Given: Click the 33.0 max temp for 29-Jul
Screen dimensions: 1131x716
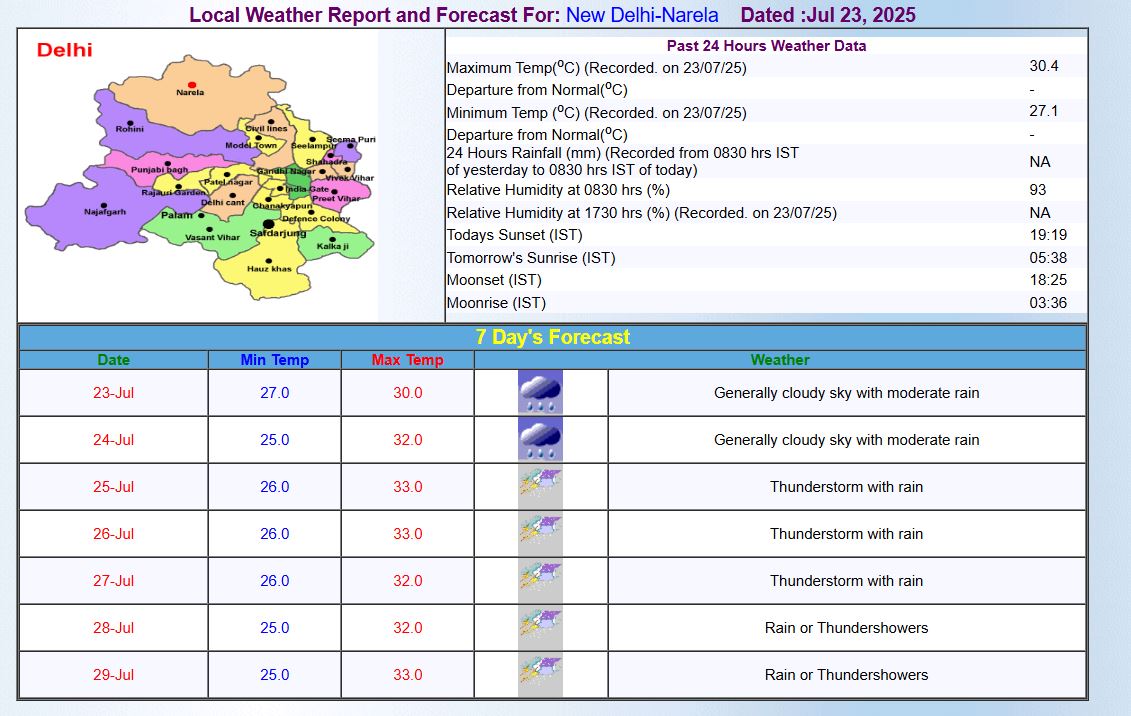Looking at the screenshot, I should click(408, 675).
